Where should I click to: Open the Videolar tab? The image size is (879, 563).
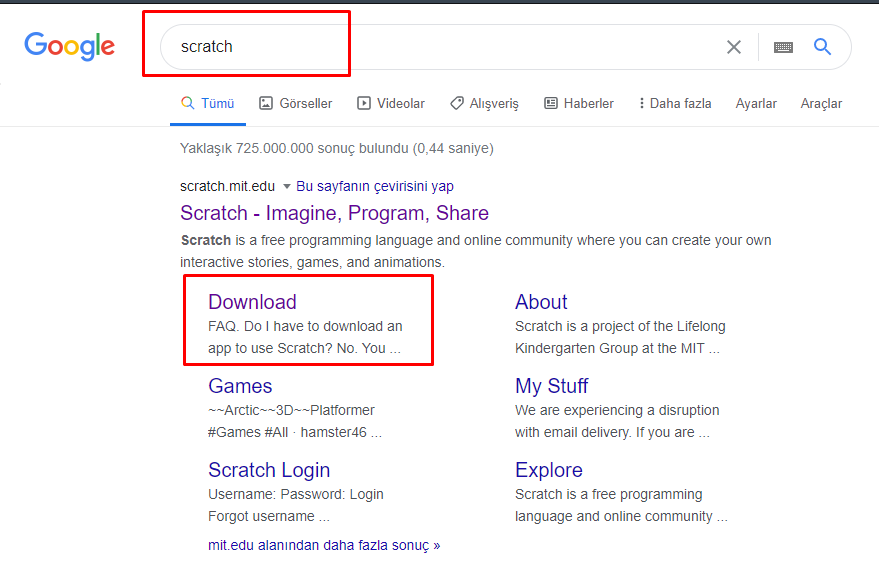pos(391,103)
